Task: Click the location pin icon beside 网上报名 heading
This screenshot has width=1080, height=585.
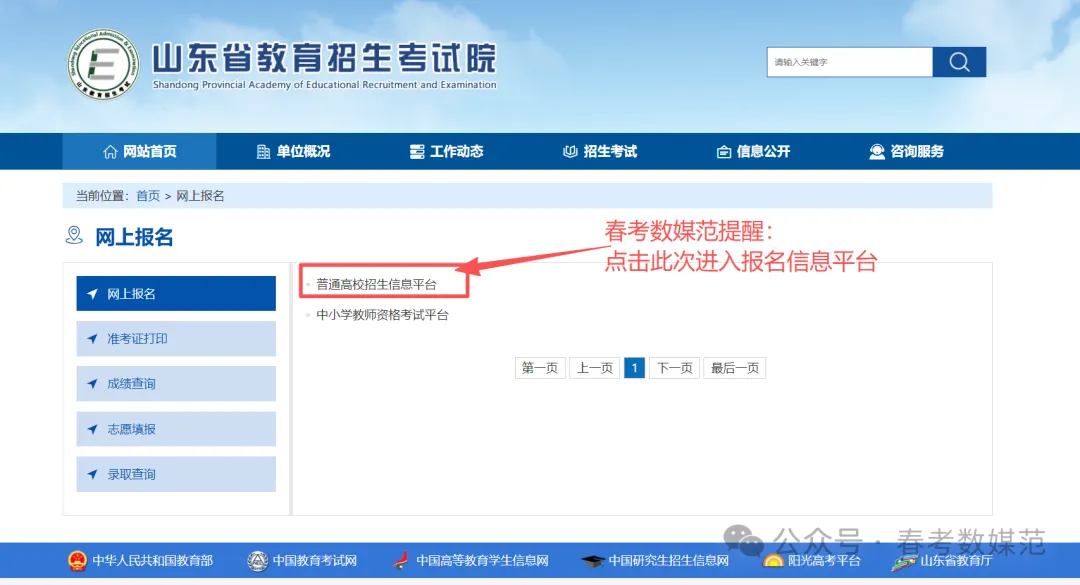Action: (74, 236)
